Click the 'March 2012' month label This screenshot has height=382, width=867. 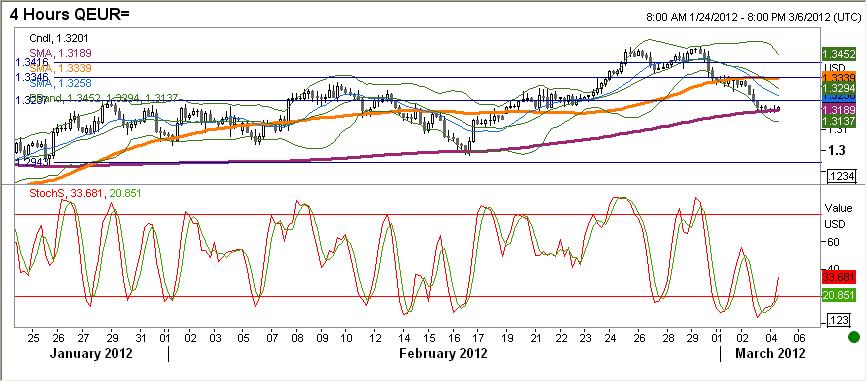(x=770, y=353)
